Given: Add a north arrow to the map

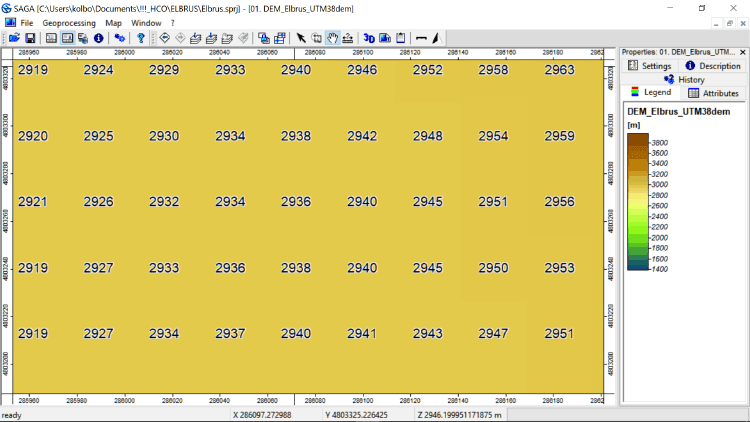Looking at the screenshot, I should (x=436, y=38).
